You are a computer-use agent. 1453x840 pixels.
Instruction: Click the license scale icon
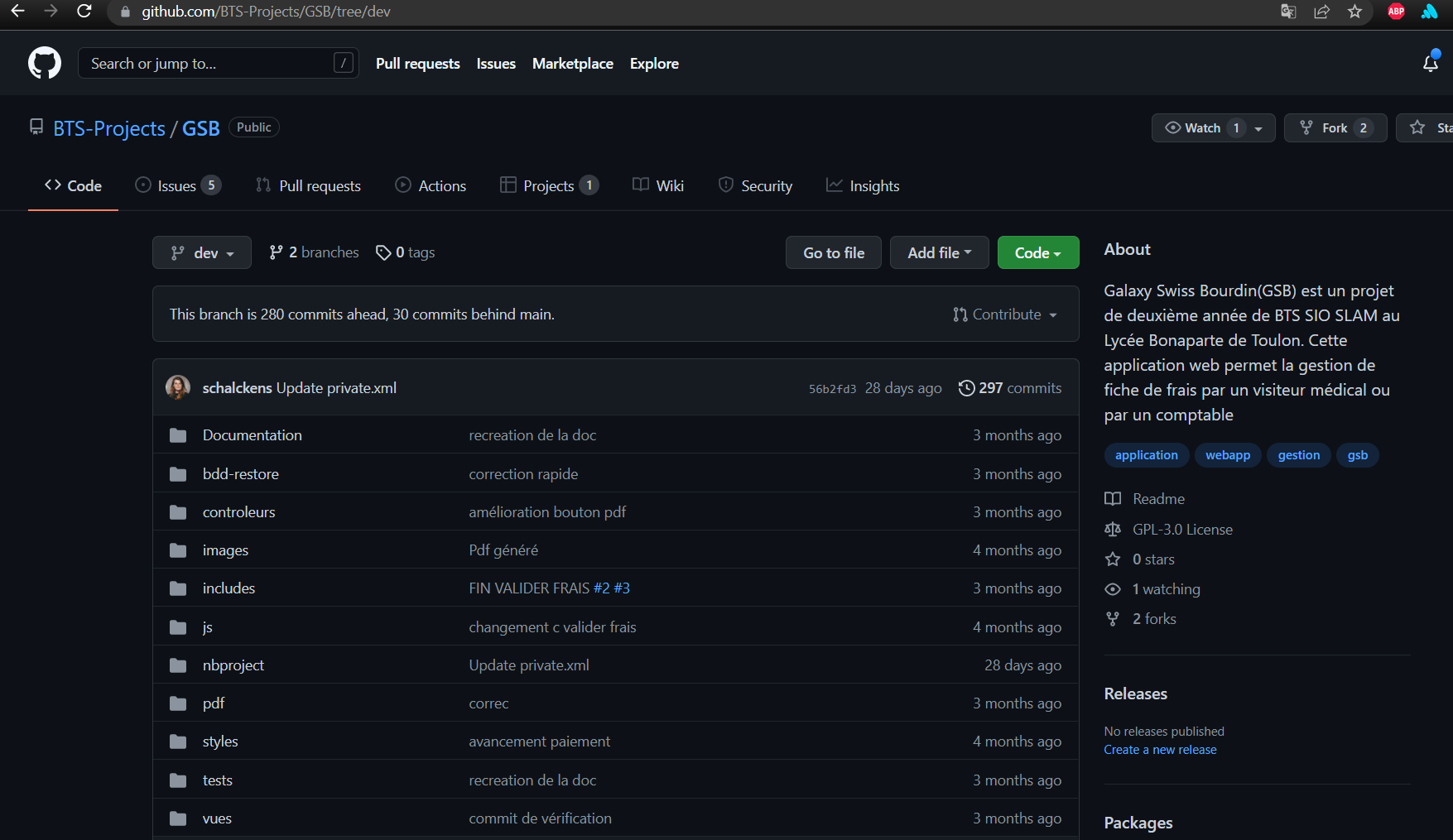tap(1113, 530)
